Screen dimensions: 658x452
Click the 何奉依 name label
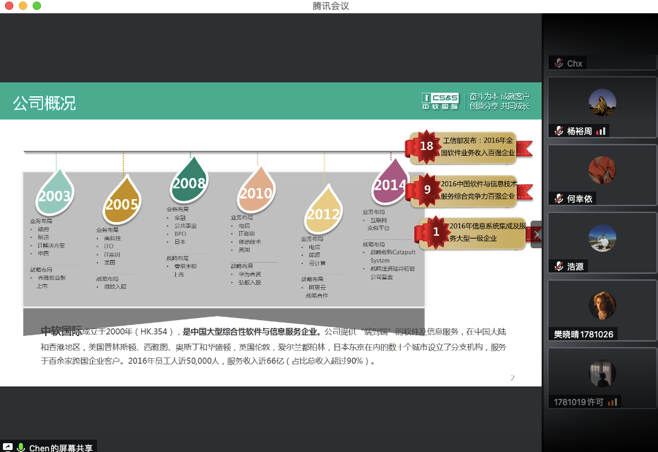coord(579,199)
